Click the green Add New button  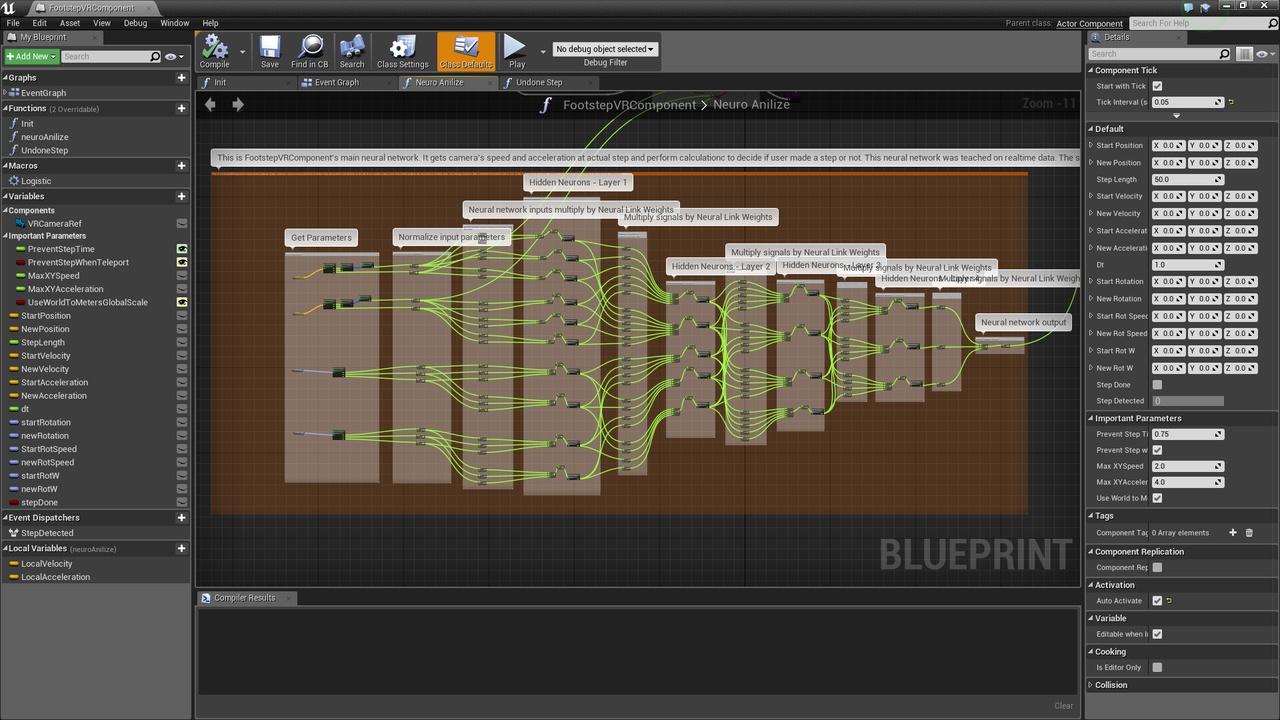click(x=31, y=56)
